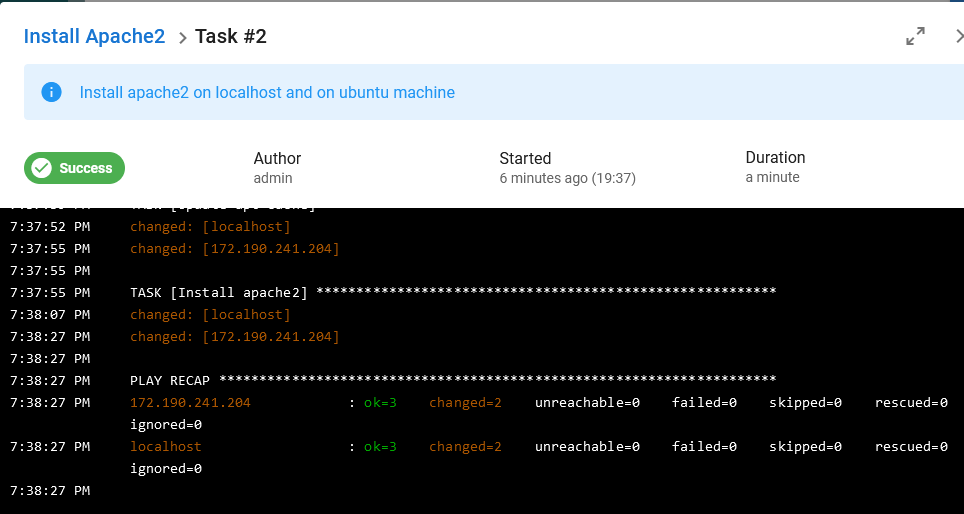Click the Duration label
The width and height of the screenshot is (964, 514).
pos(775,157)
